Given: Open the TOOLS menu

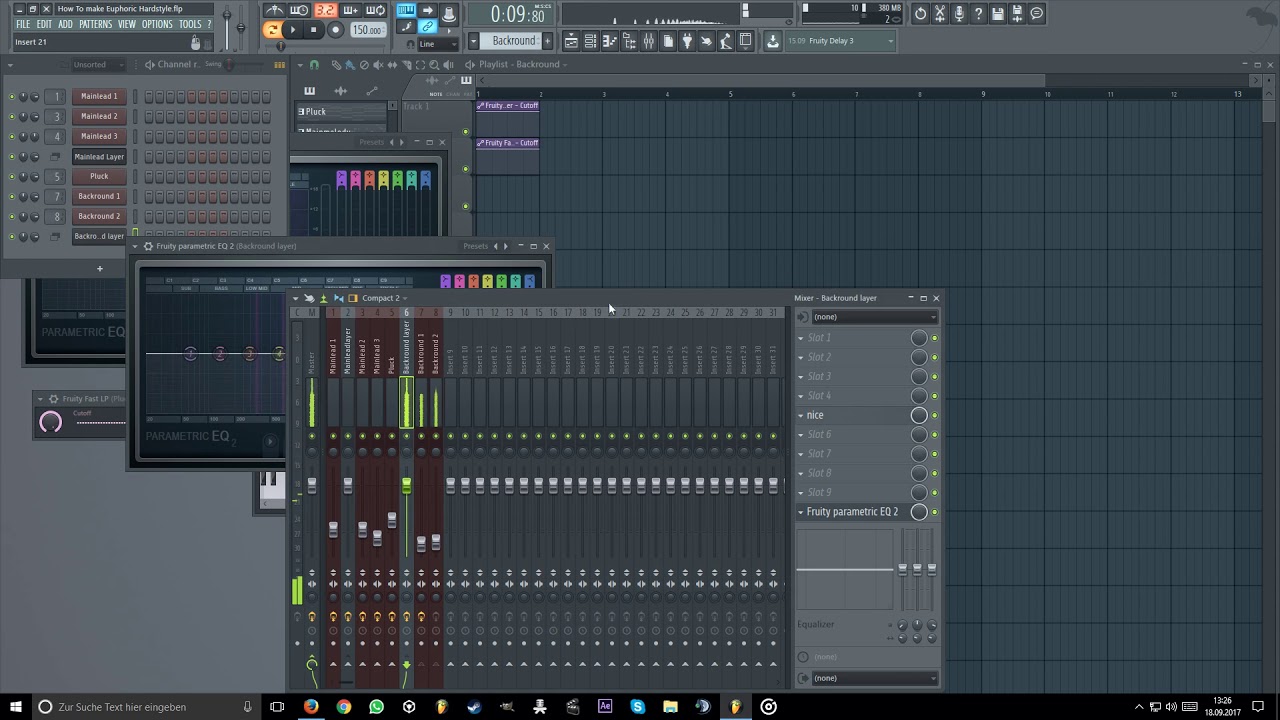Looking at the screenshot, I should coord(190,24).
